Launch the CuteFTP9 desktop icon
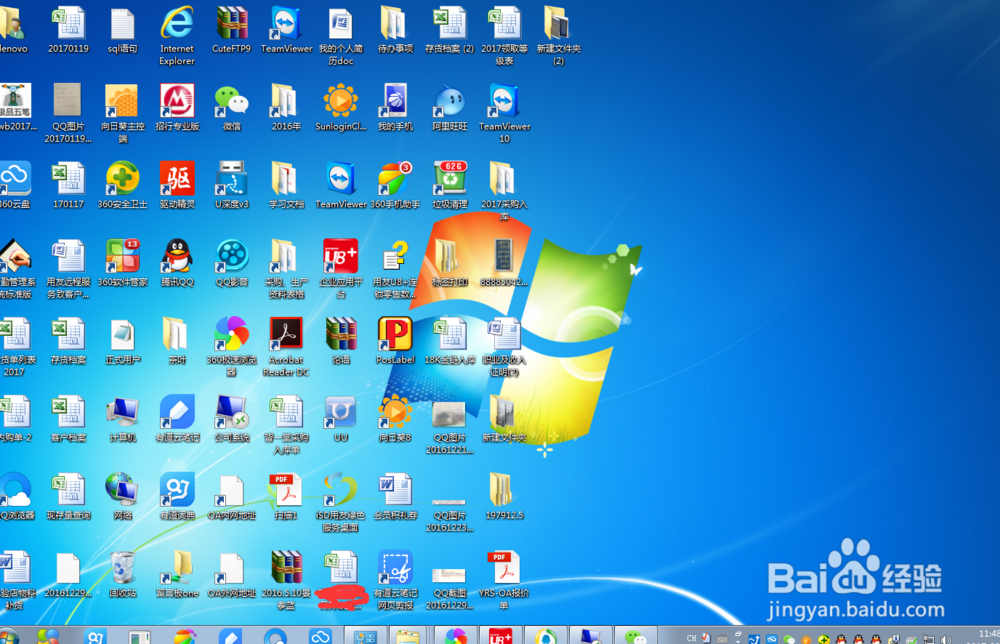1000x644 pixels. 232,30
